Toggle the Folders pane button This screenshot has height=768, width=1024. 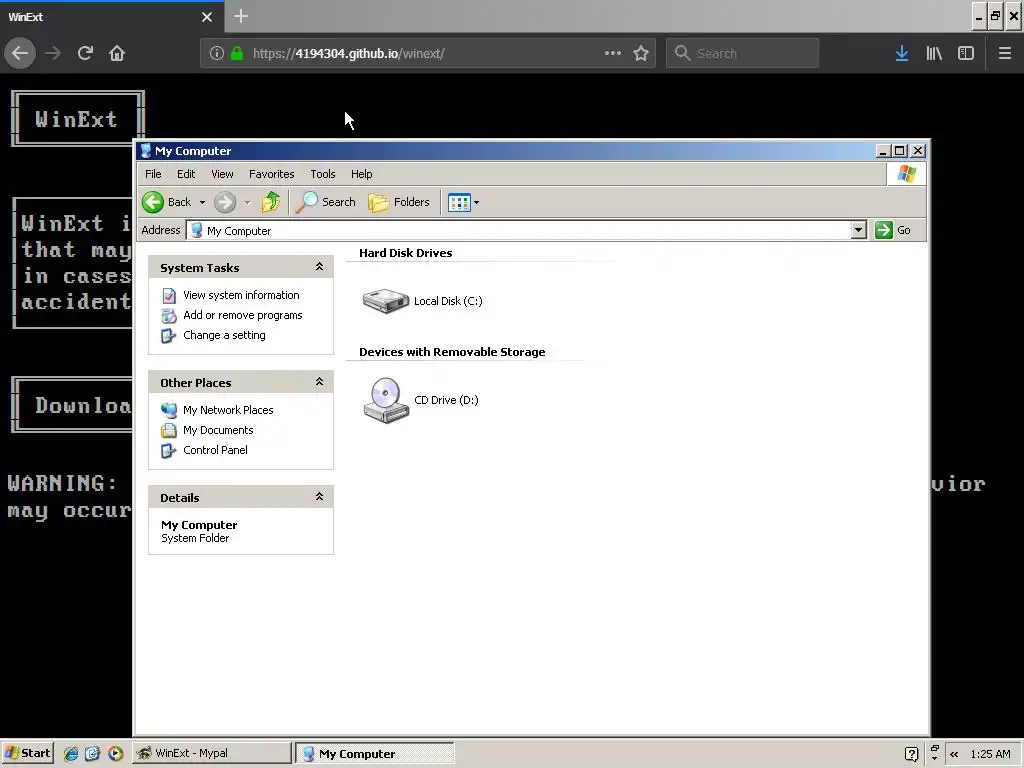click(399, 202)
